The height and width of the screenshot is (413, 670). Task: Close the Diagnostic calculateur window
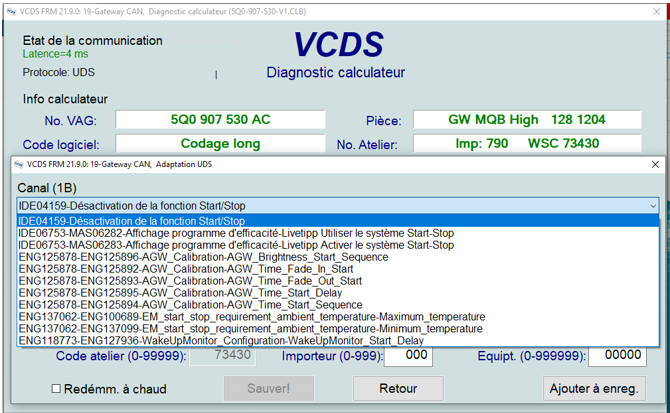[x=657, y=12]
